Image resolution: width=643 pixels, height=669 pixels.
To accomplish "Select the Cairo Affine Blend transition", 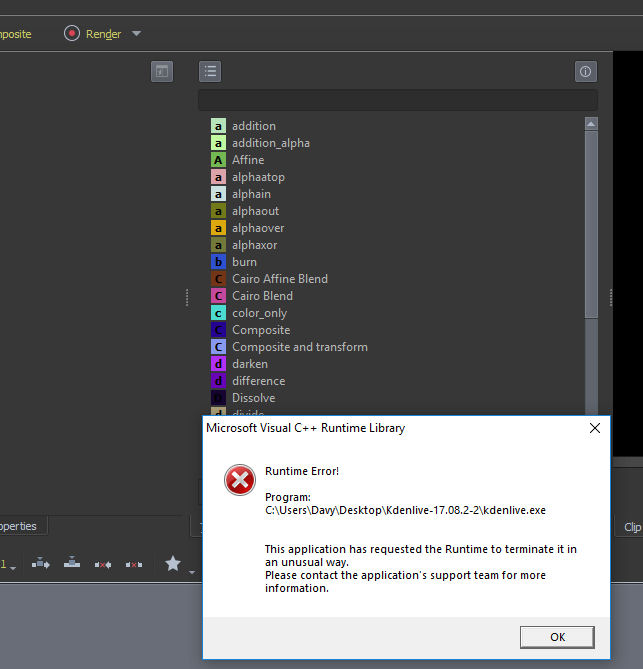I will click(x=269, y=279).
